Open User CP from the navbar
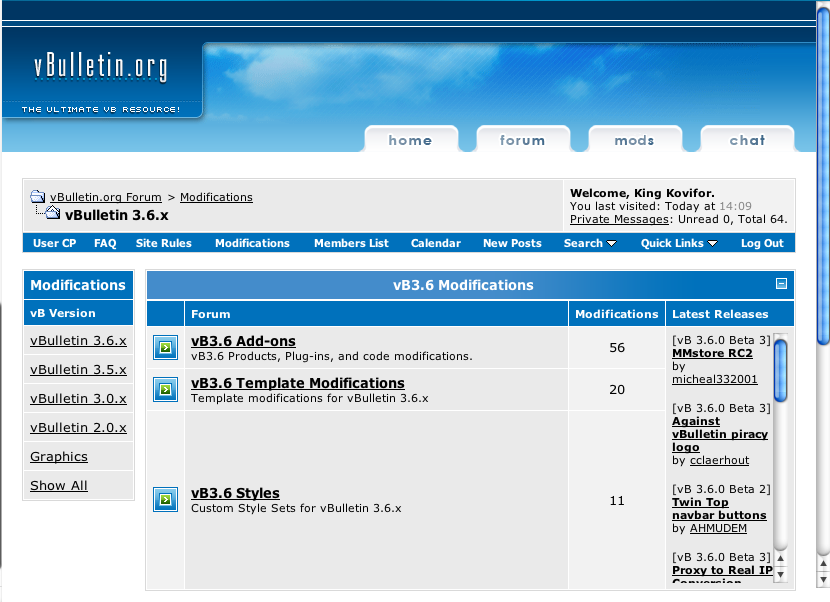Screen dimensions: 830x602 tap(54, 243)
